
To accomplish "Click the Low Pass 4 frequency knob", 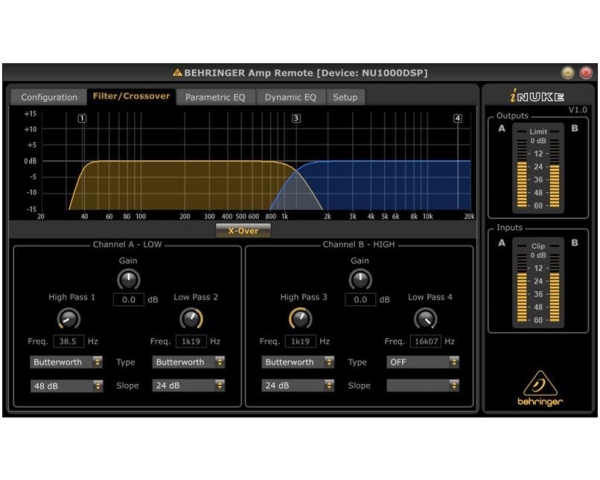I will tap(426, 319).
